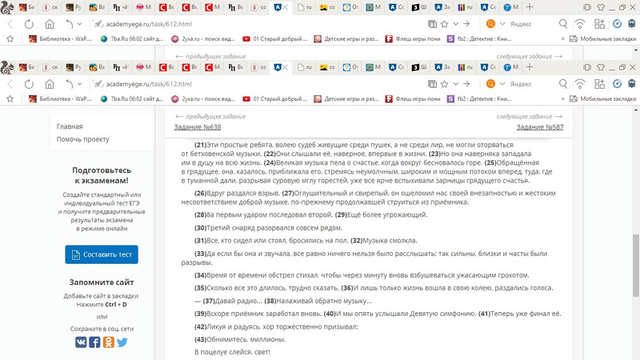Open the Мобильные закладки bookmarks folder
The image size is (640, 360).
603,99
